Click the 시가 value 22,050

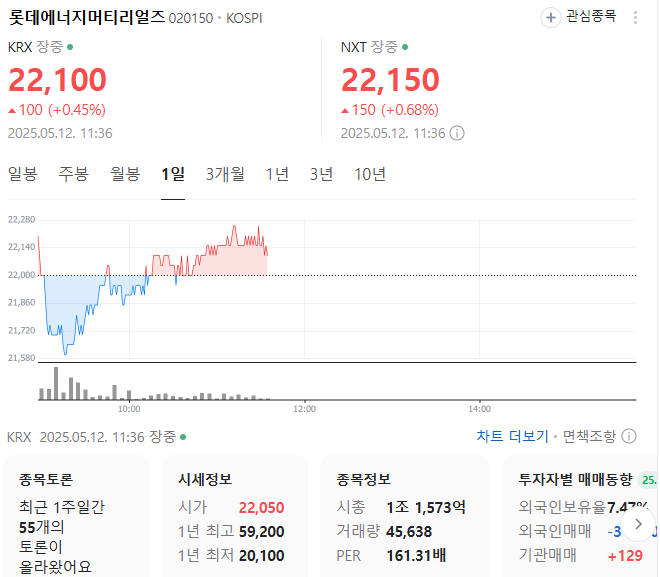(261, 508)
